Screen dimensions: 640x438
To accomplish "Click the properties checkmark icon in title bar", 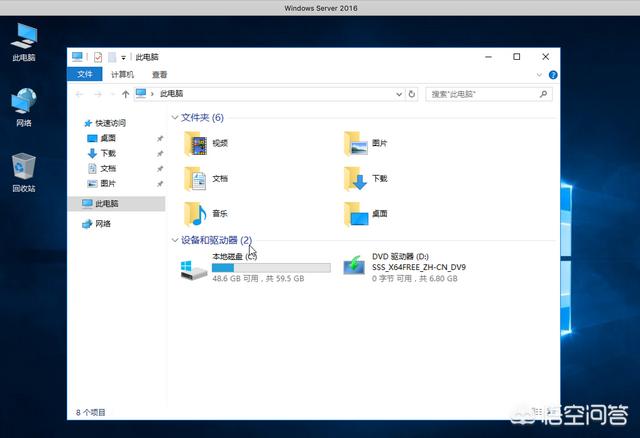I will pyautogui.click(x=98, y=57).
